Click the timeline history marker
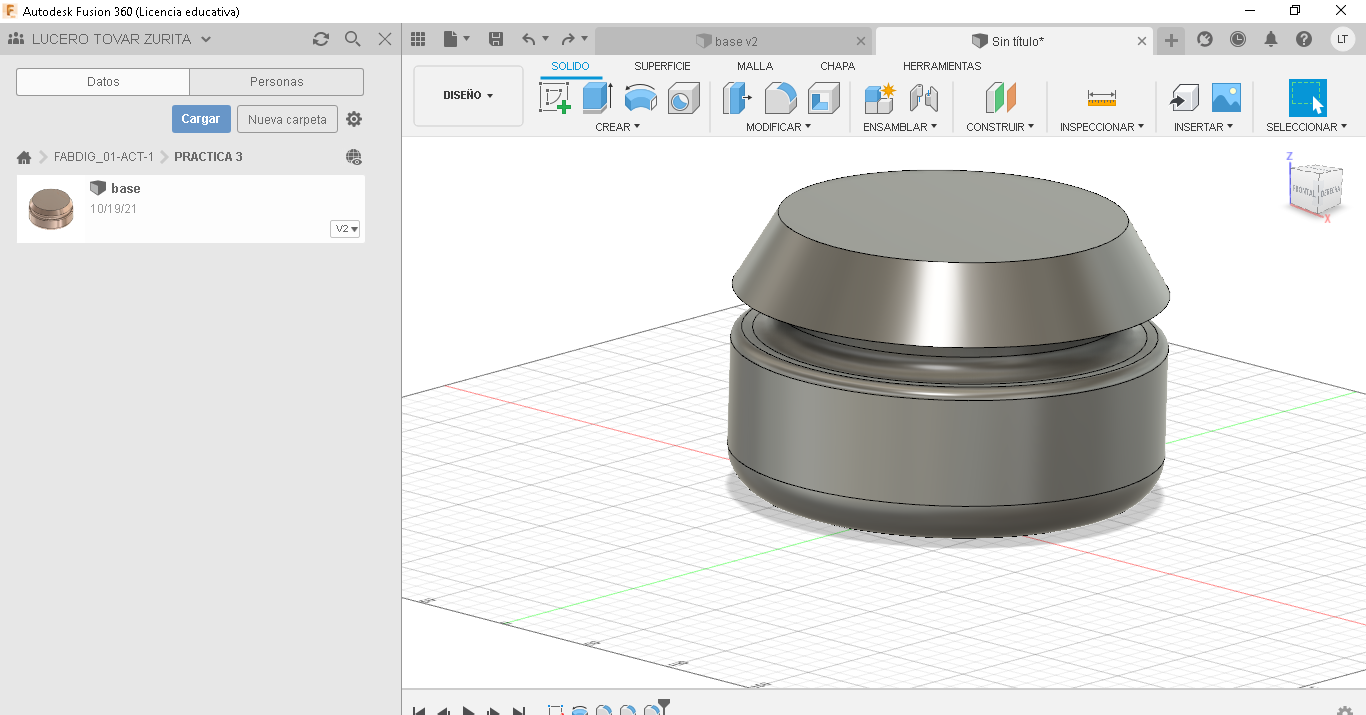1366x715 pixels. click(663, 706)
